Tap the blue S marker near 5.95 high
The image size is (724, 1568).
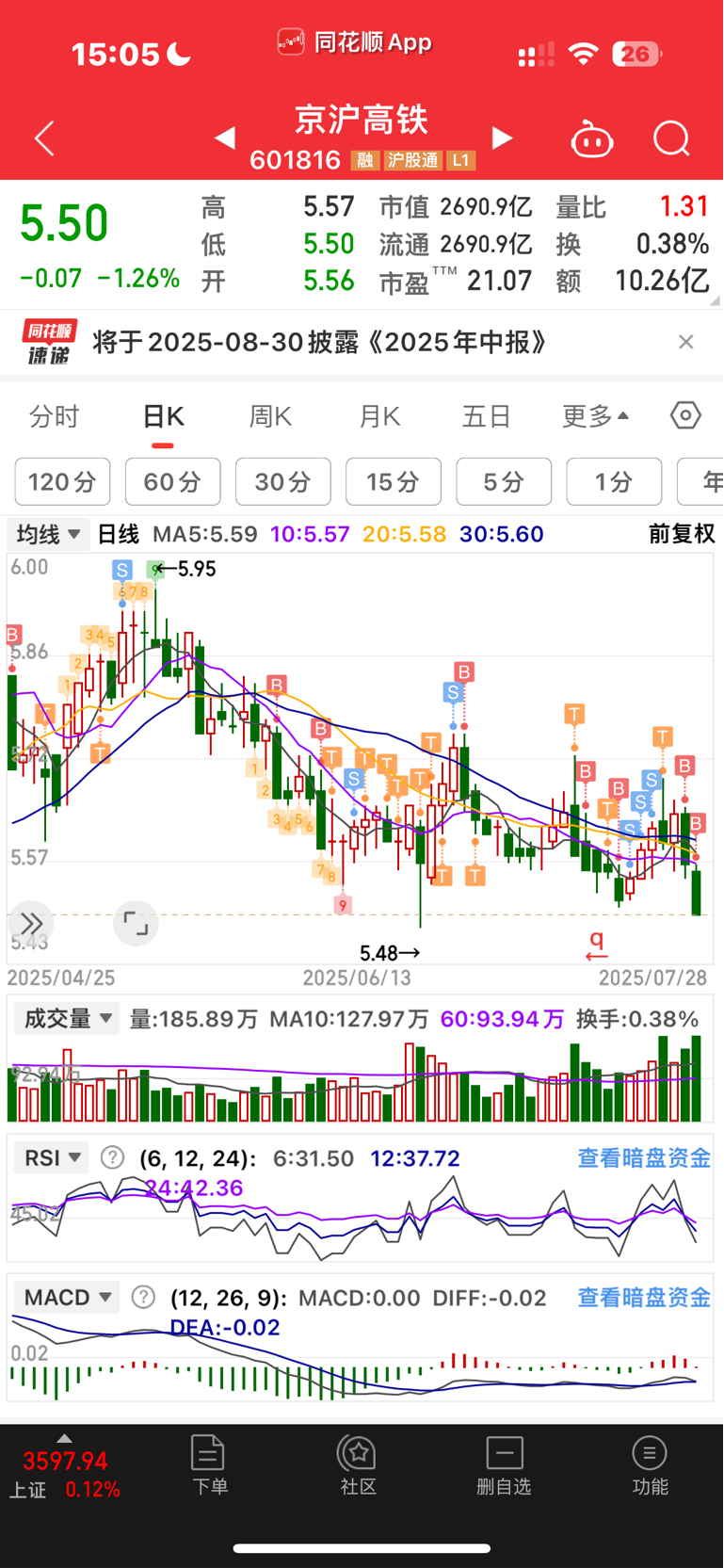121,569
